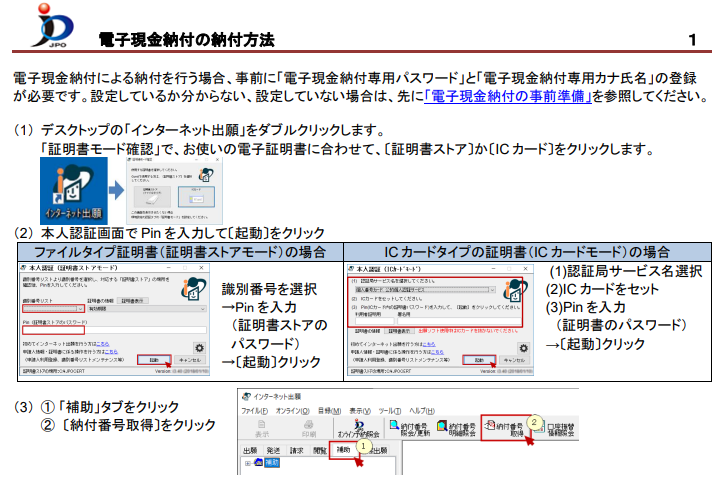
Task: Click オンライン予納照会 toolbar icon
Action: click(358, 429)
